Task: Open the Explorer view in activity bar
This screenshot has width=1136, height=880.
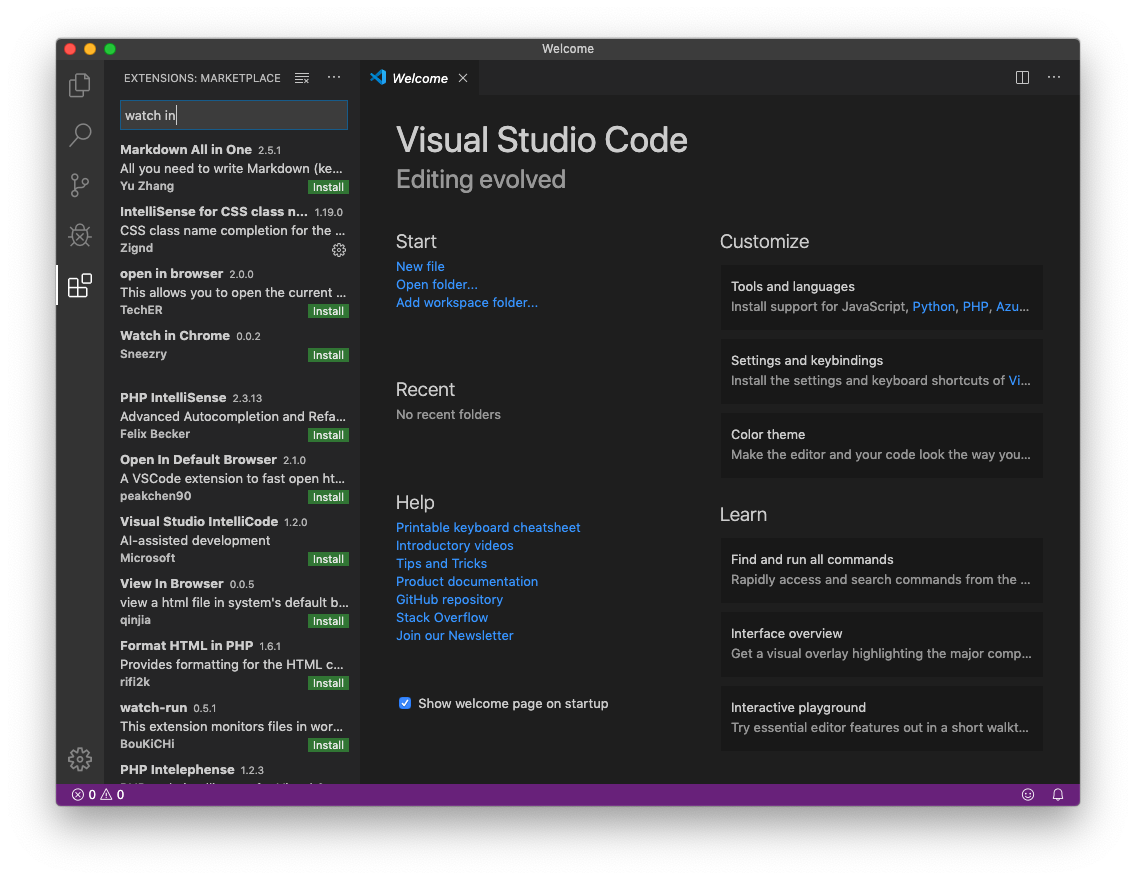Action: point(80,85)
